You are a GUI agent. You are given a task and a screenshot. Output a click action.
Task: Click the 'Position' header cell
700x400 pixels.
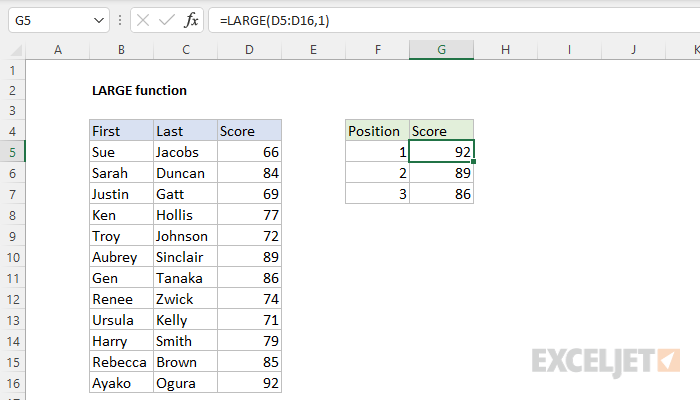coord(378,131)
